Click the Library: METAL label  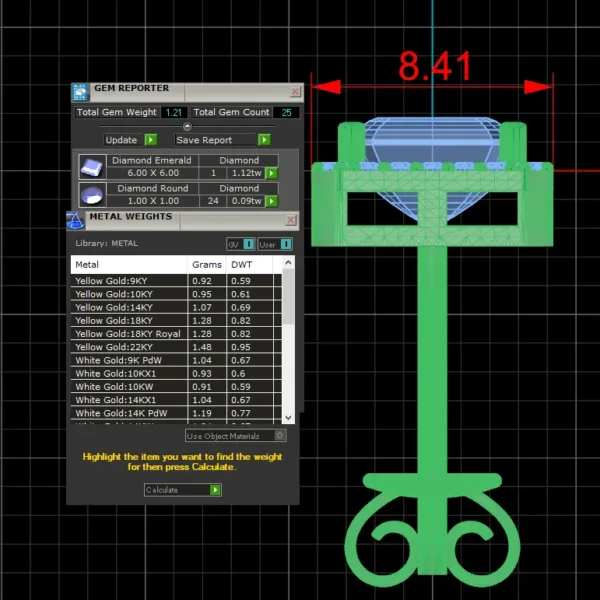click(106, 243)
